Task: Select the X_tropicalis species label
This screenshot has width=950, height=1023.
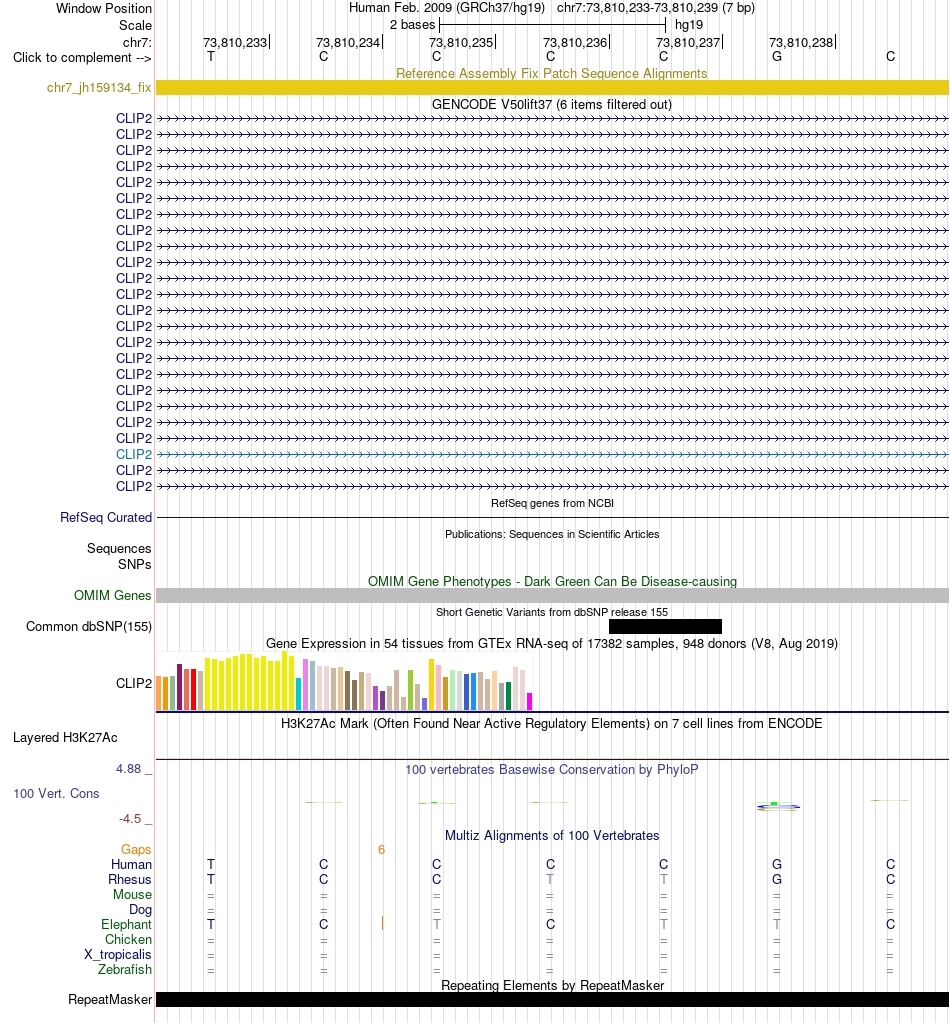Action: (118, 954)
